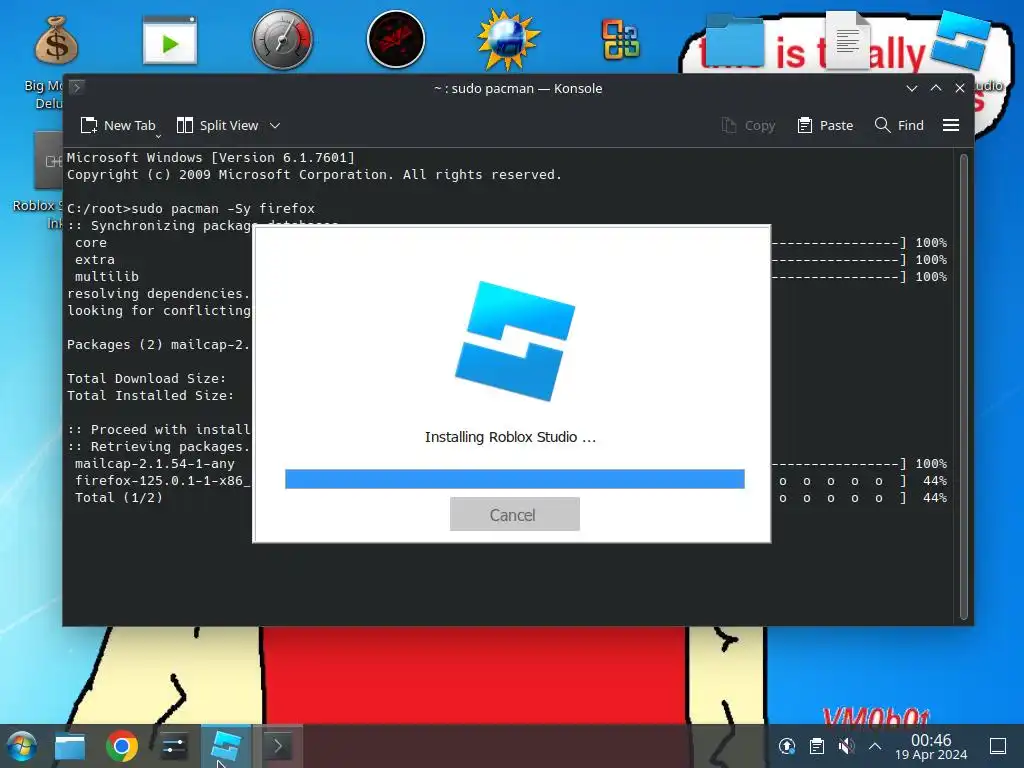The height and width of the screenshot is (768, 1024).
Task: Open the green play button desktop icon
Action: click(170, 40)
